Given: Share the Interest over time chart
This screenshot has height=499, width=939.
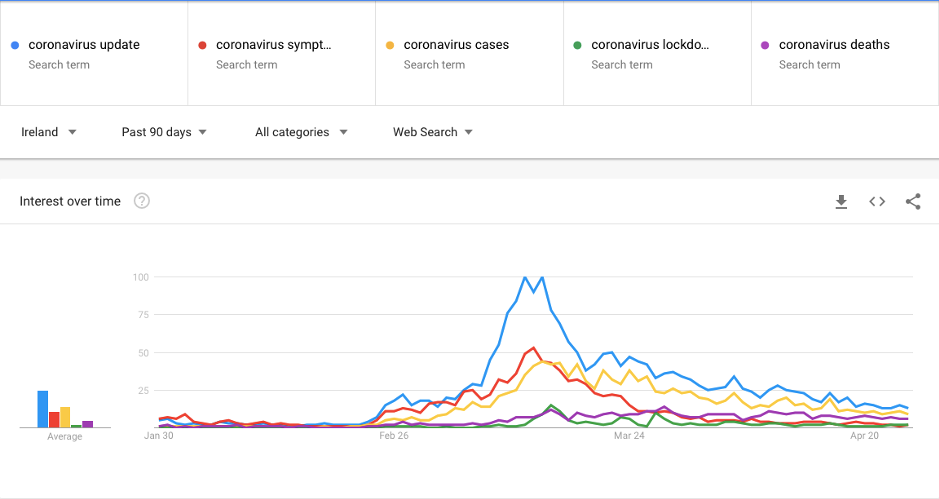Looking at the screenshot, I should 913,202.
